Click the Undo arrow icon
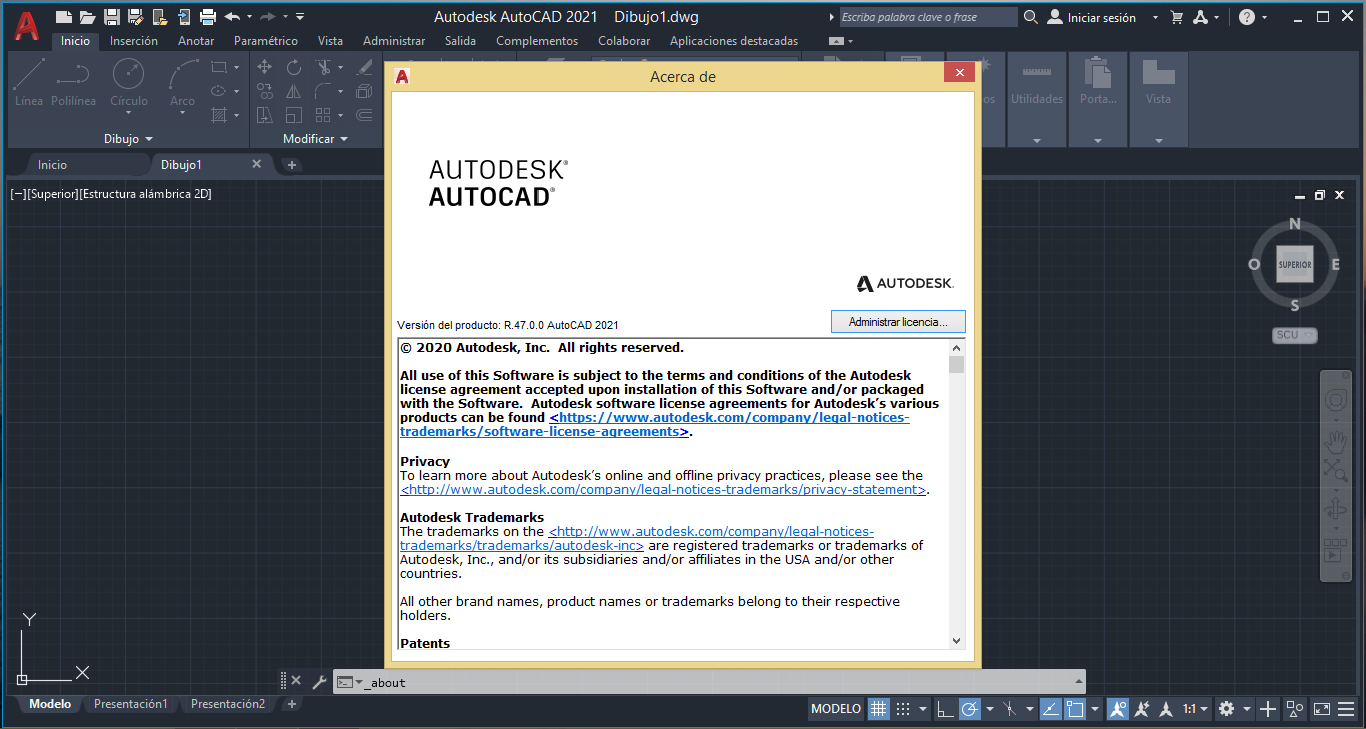This screenshot has height=729, width=1366. [232, 17]
